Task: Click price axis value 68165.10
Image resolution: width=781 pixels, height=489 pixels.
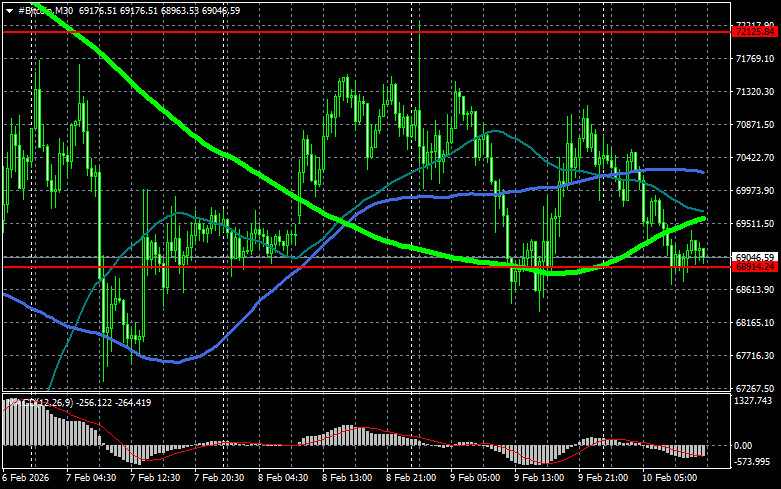Action: coord(755,323)
